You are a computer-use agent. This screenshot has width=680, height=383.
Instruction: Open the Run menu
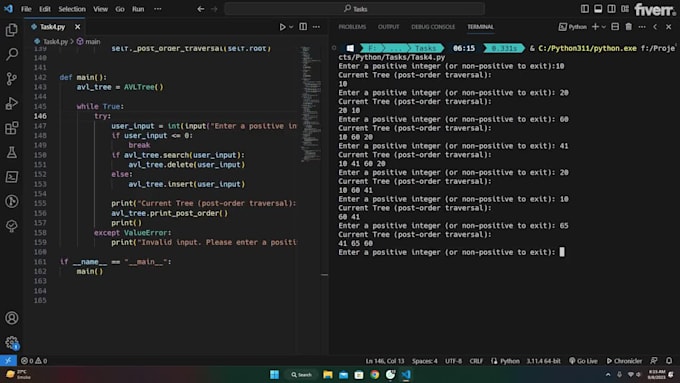(138, 9)
